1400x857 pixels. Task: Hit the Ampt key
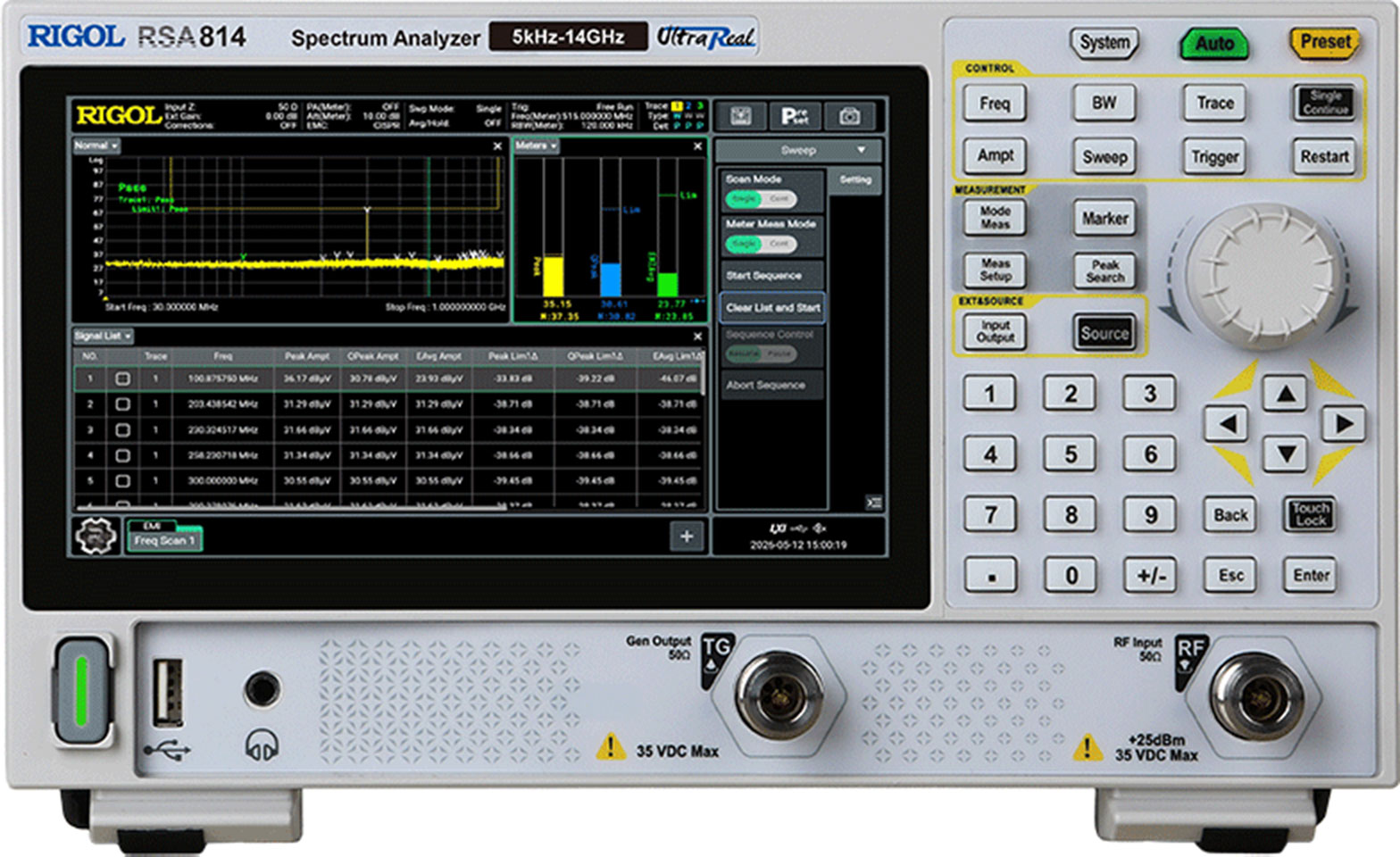coord(995,155)
